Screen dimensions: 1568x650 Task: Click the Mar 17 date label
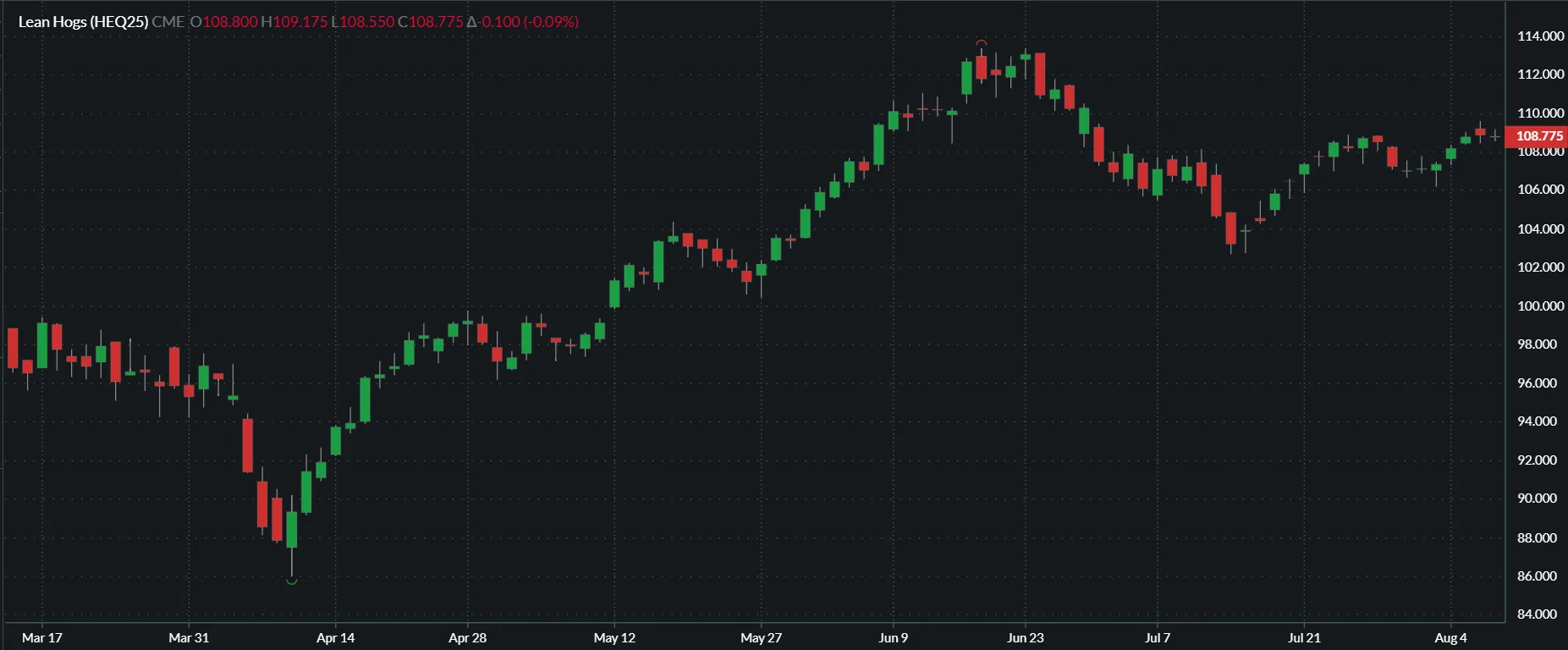(42, 637)
